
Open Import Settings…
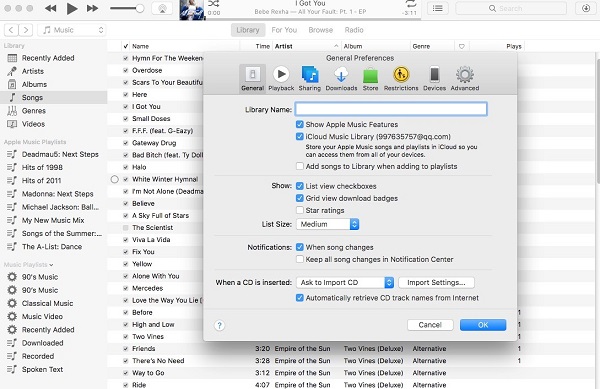[x=436, y=283]
